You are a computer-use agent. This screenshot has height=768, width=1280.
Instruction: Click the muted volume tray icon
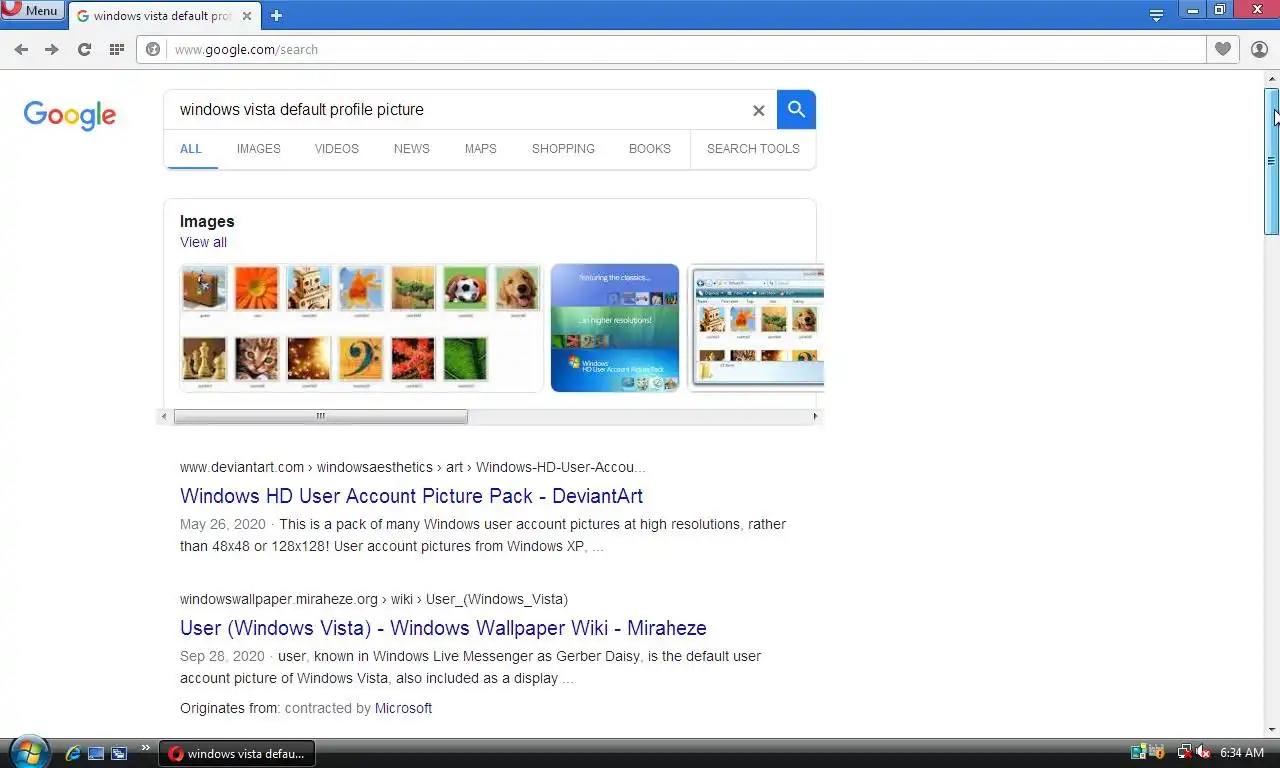click(x=1203, y=752)
